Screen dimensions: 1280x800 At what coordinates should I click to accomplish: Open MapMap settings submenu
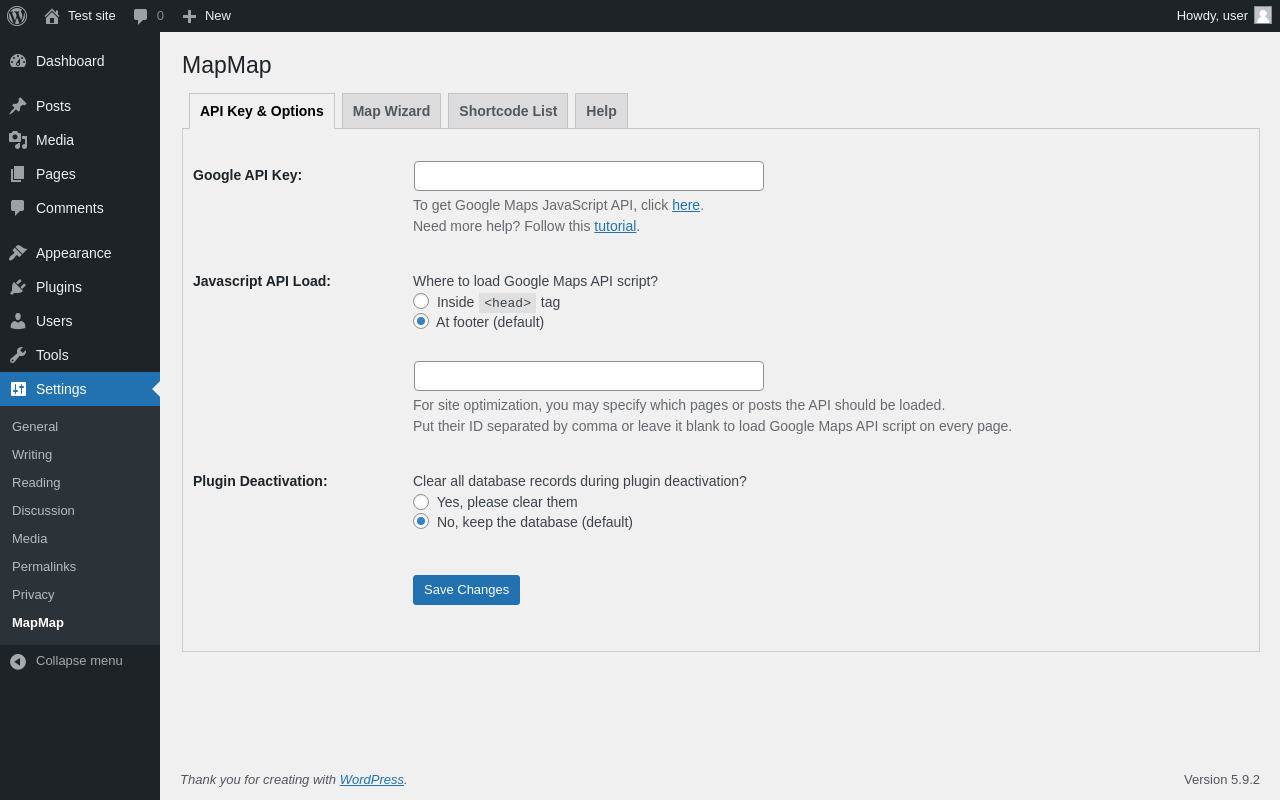38,623
